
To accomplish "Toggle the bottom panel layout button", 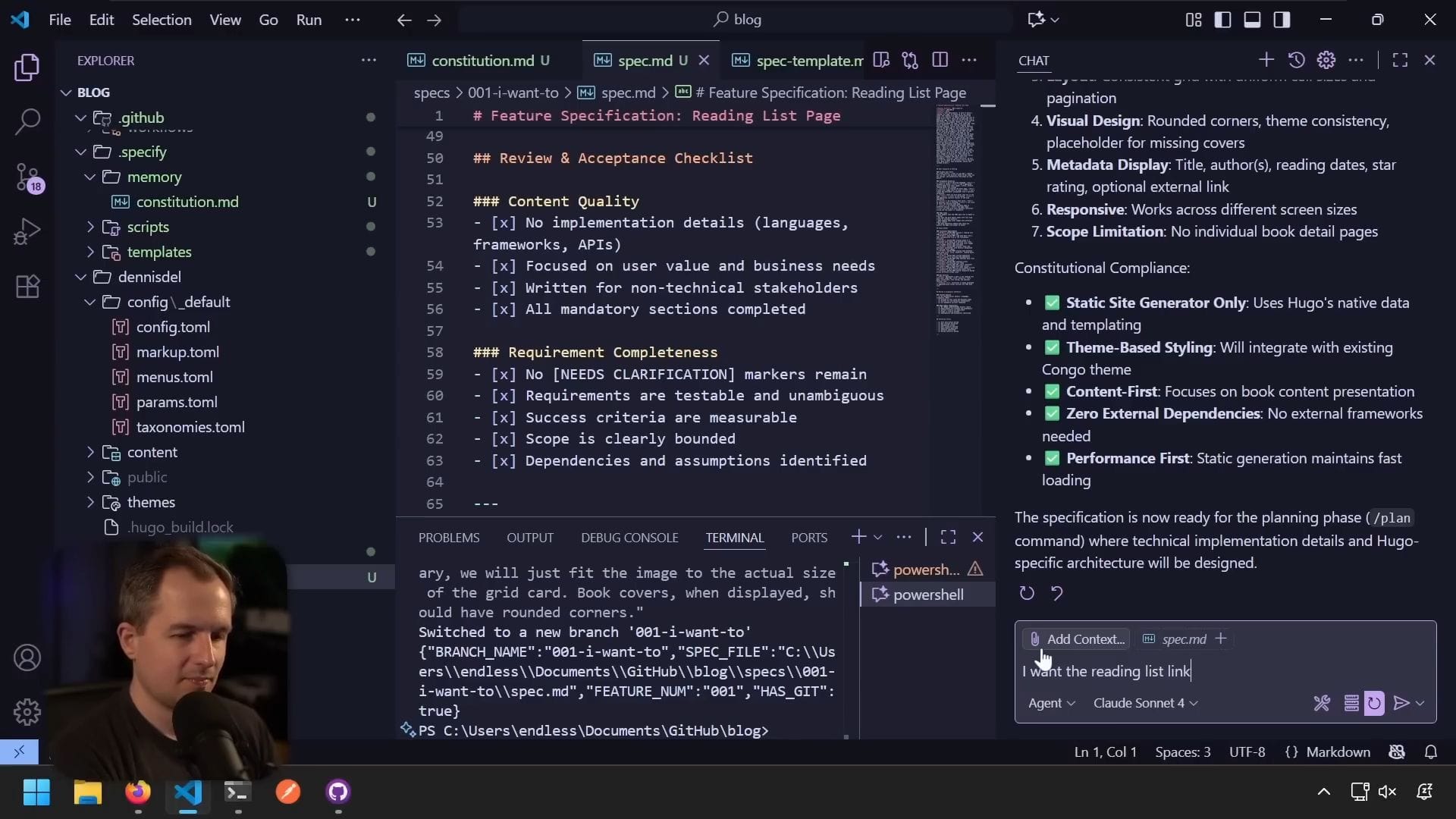I will 1252,20.
